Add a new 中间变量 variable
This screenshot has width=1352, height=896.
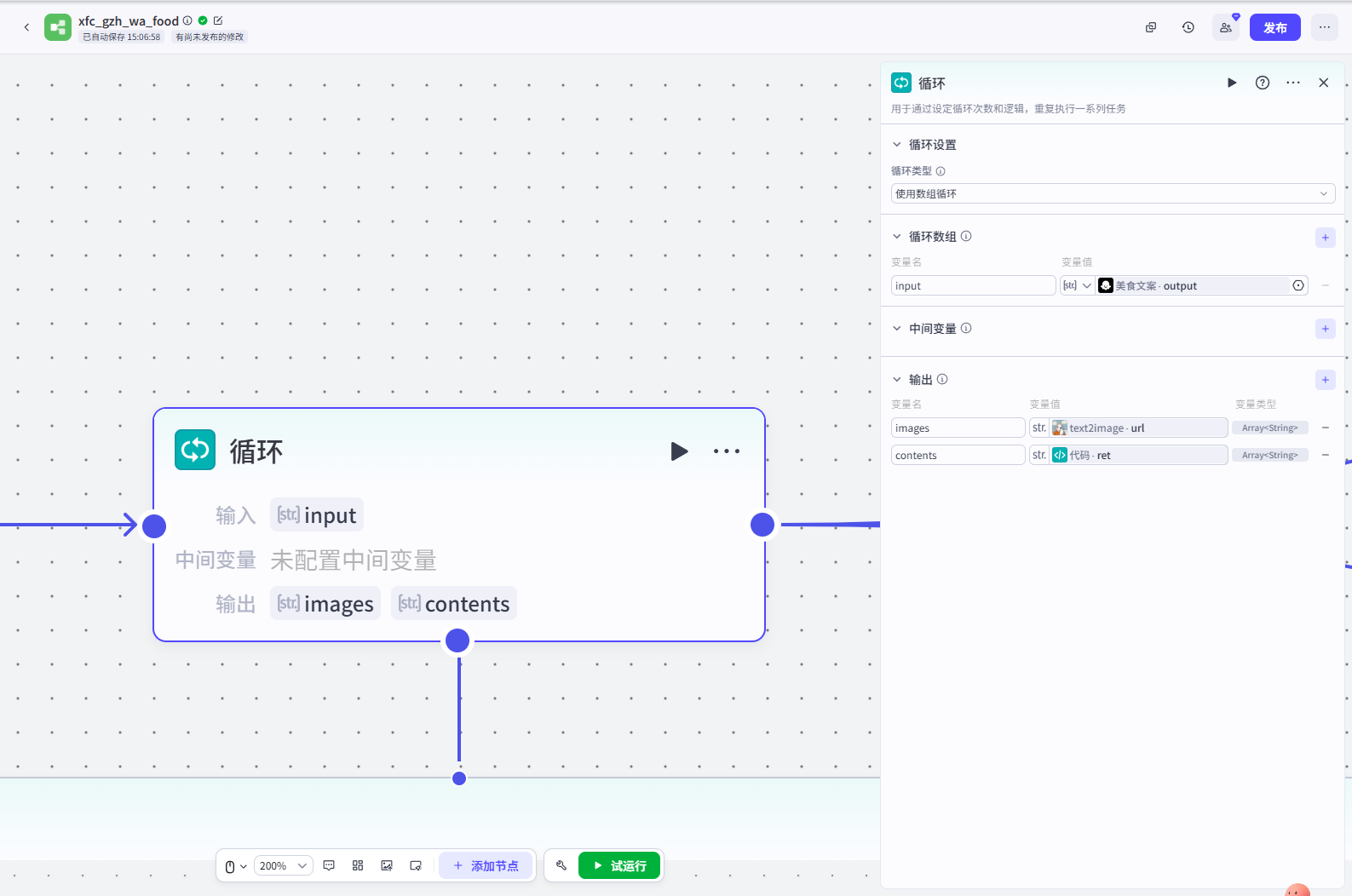click(x=1325, y=329)
